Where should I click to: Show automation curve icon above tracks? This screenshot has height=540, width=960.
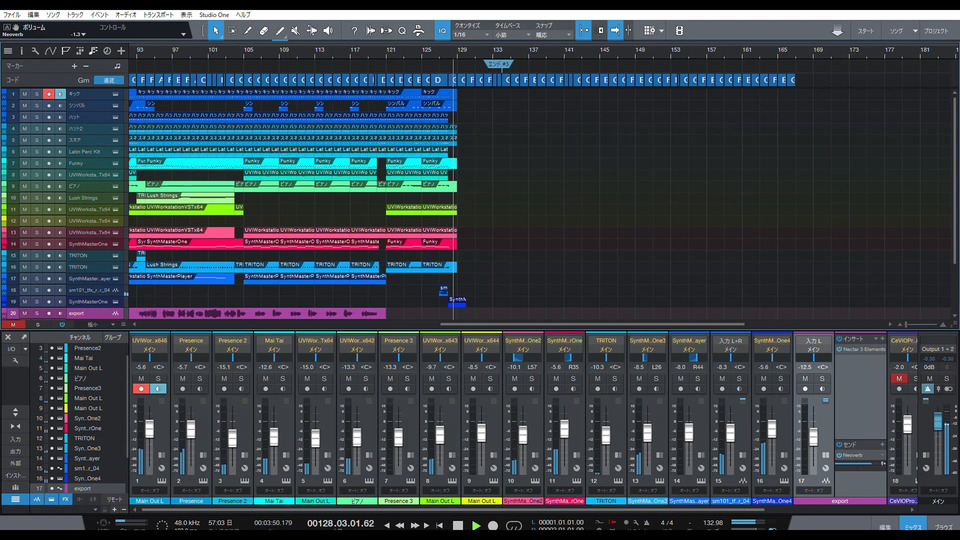coord(50,51)
